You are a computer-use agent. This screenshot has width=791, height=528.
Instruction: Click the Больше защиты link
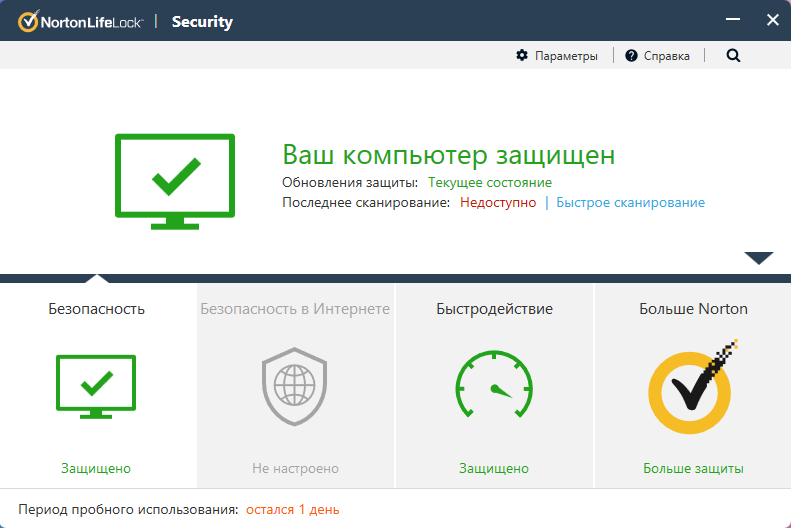(693, 468)
